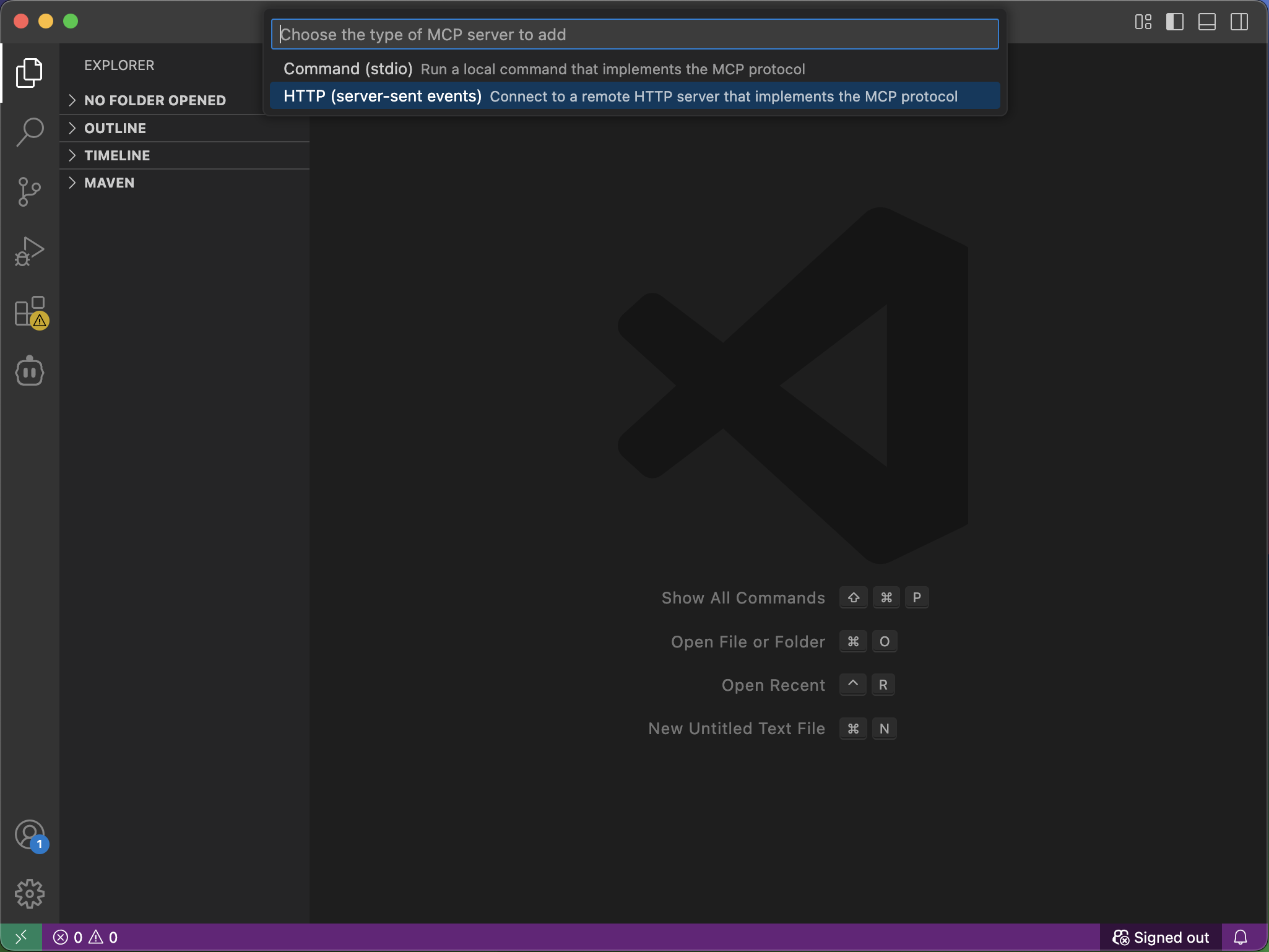Focus the MCP server type input field

pos(635,34)
